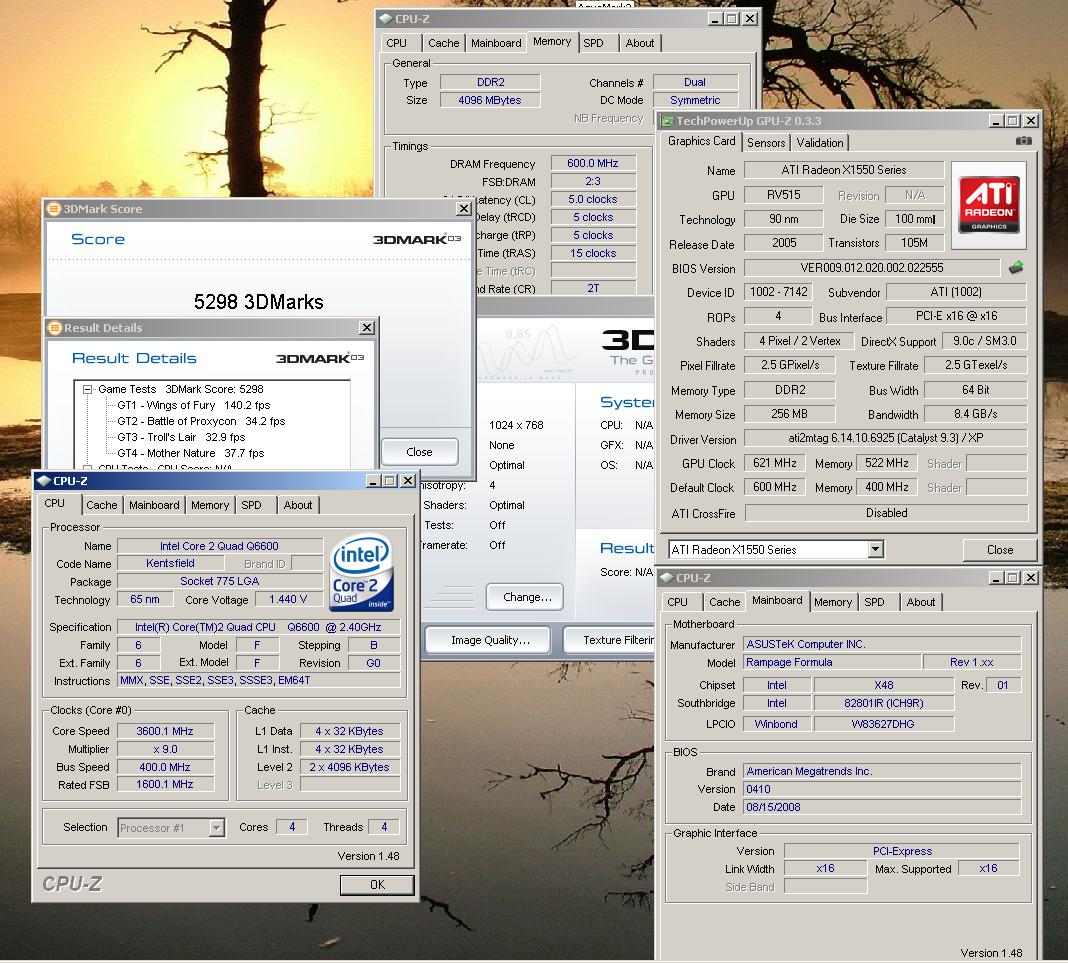Open About tab in front CPU-Z window
The height and width of the screenshot is (963, 1068).
(298, 505)
